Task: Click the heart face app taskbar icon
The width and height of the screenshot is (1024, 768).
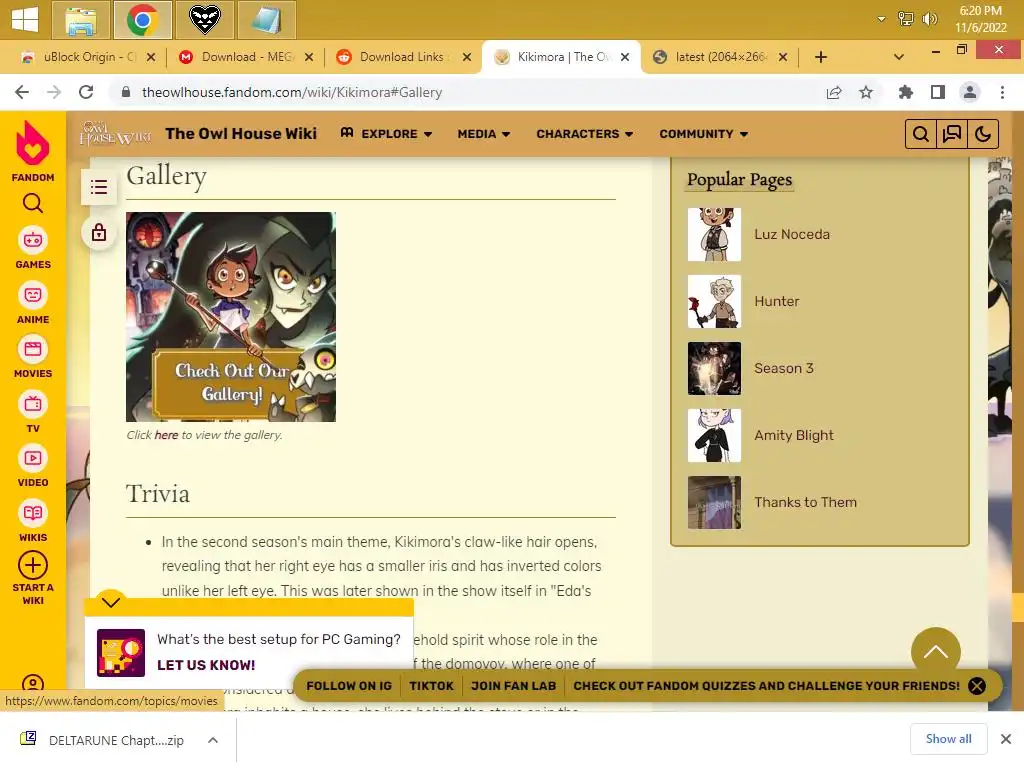Action: [204, 20]
